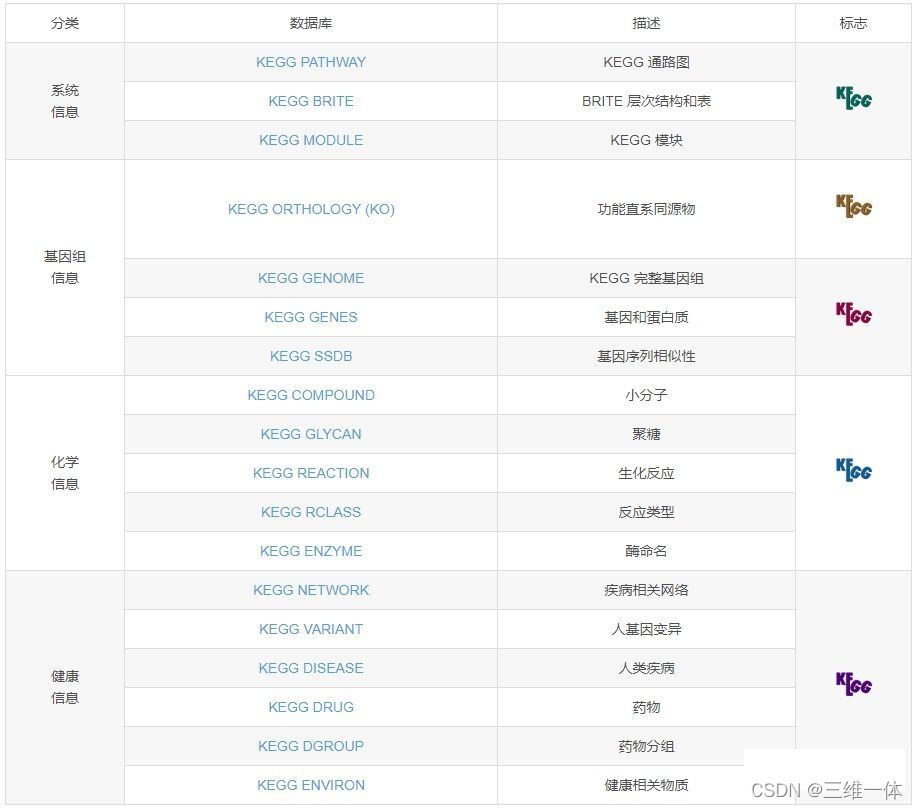This screenshot has width=918, height=809.
Task: Visit the KEGG DISEASE link
Action: click(x=311, y=668)
